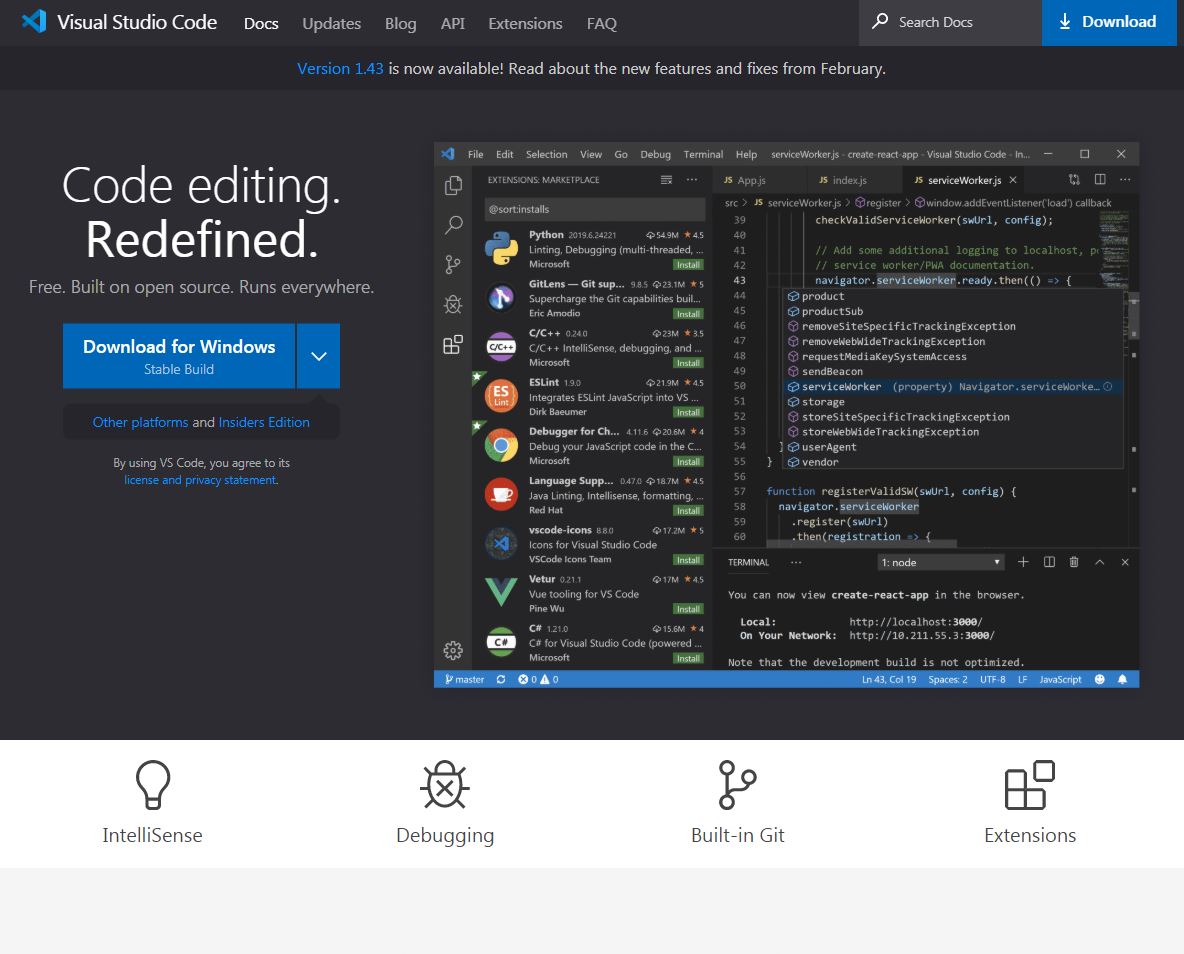The image size is (1184, 954).
Task: Click the Debugging bug icon
Action: (445, 785)
